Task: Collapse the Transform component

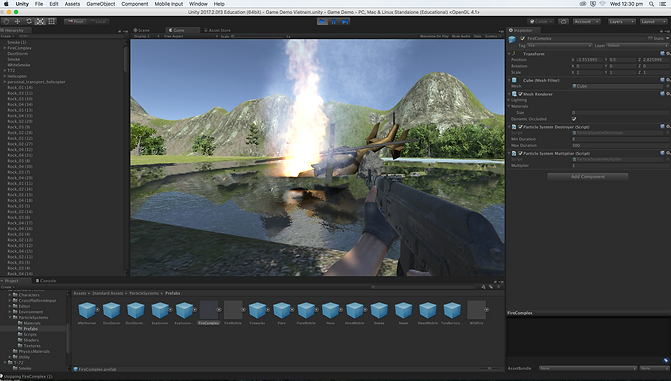Action: click(x=509, y=54)
